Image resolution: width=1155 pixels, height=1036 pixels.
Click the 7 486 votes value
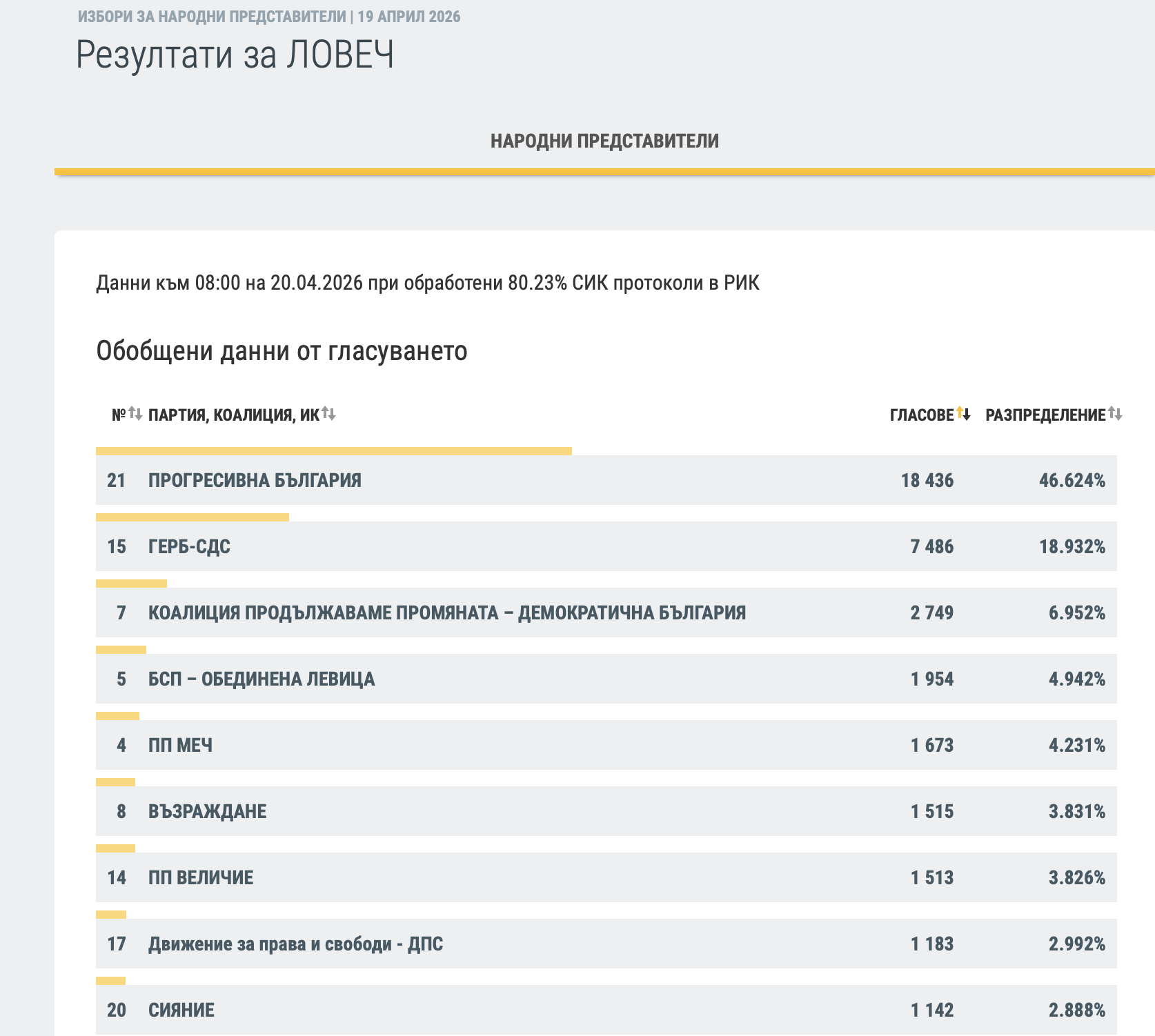coord(931,547)
